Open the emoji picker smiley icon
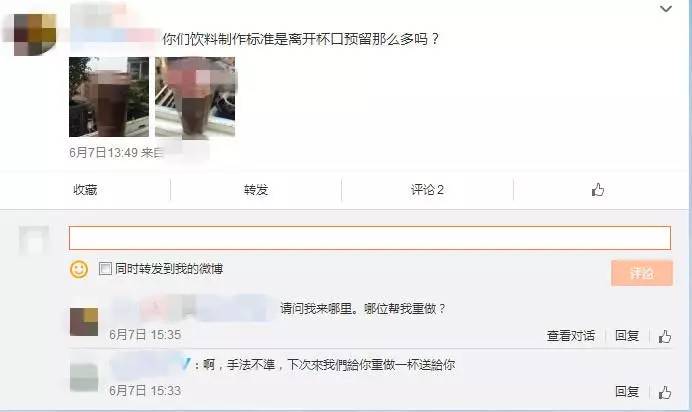692x412 pixels. click(79, 269)
